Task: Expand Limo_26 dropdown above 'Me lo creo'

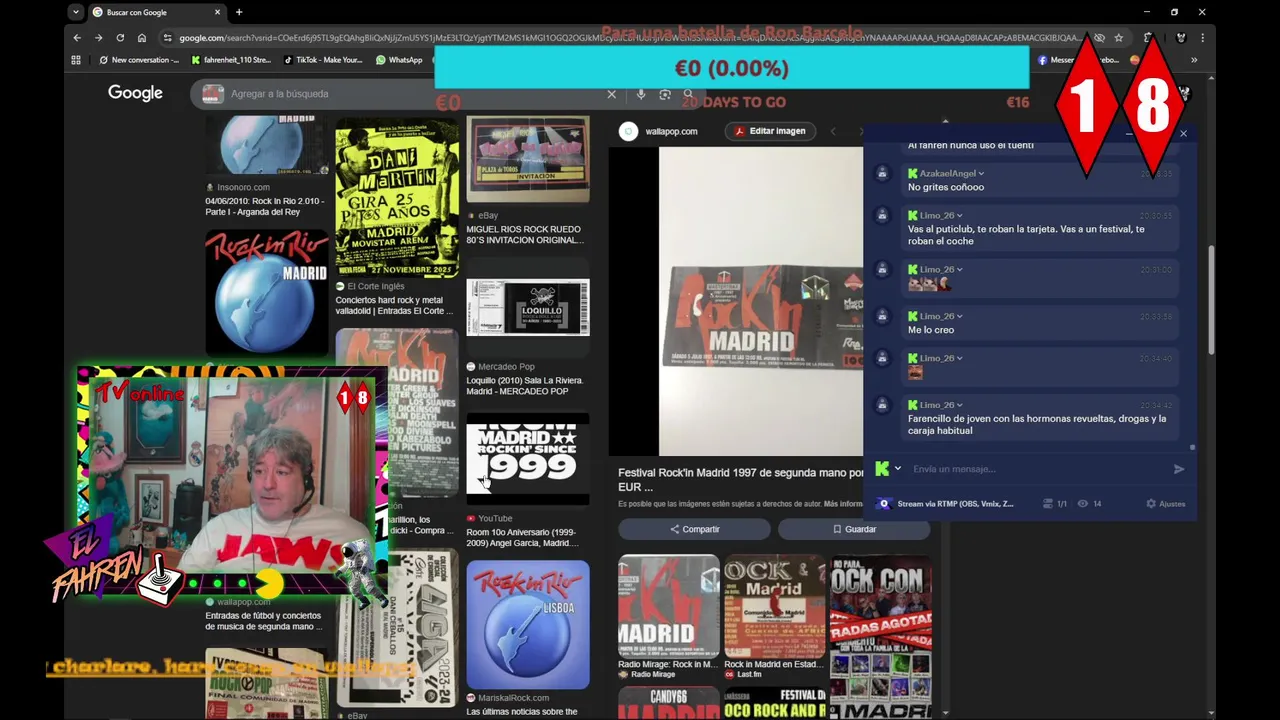Action: pyautogui.click(x=959, y=316)
